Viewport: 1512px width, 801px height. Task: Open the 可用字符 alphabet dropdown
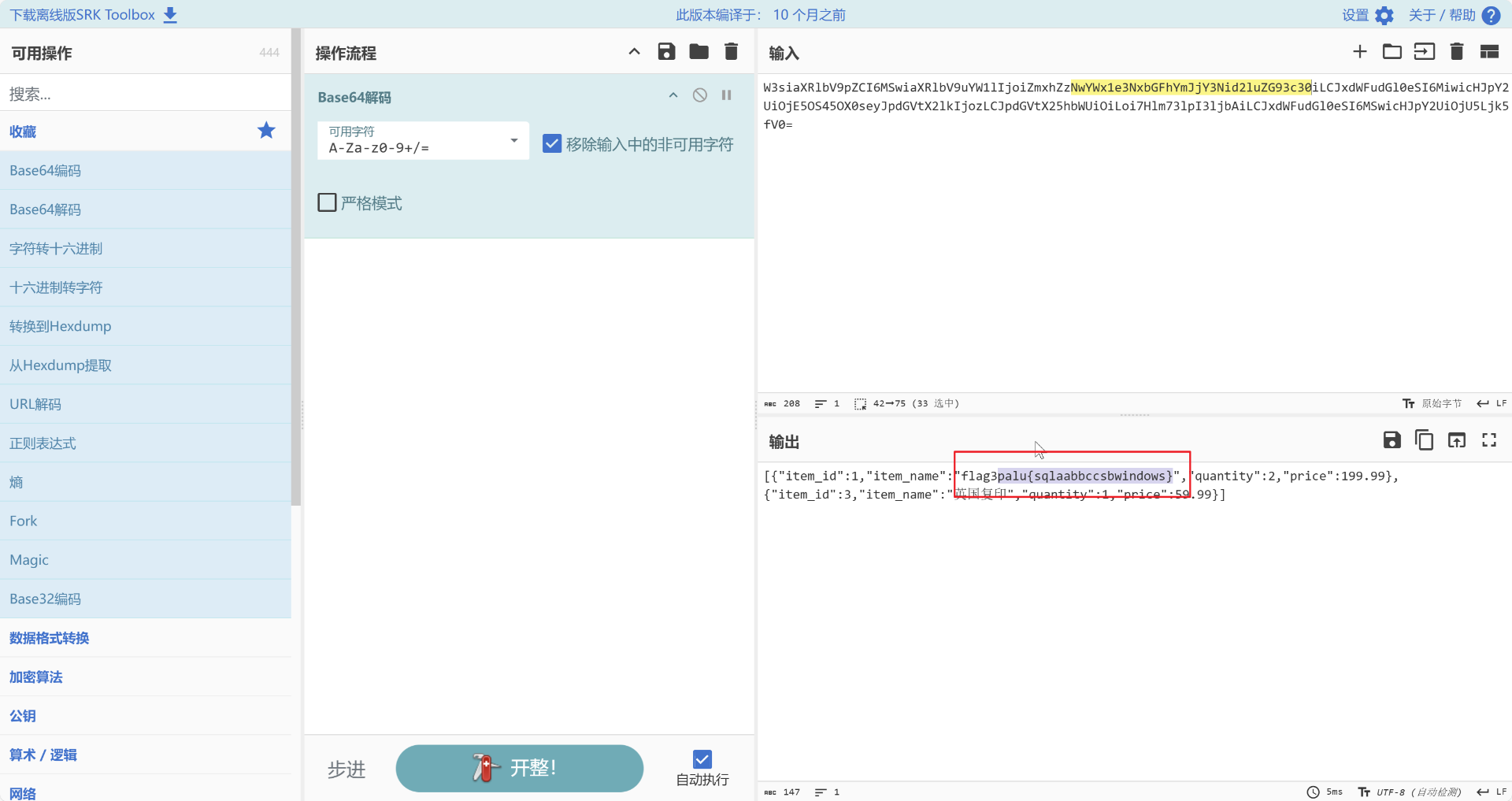[x=423, y=141]
